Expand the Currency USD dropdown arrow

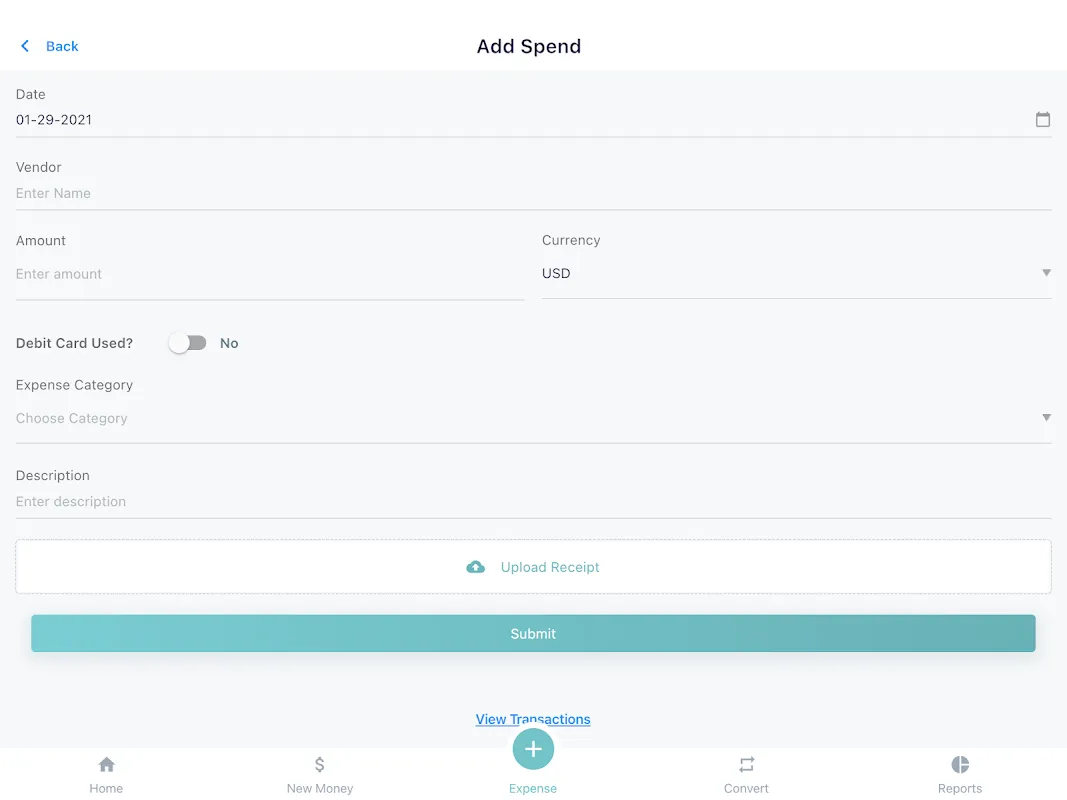(1046, 273)
